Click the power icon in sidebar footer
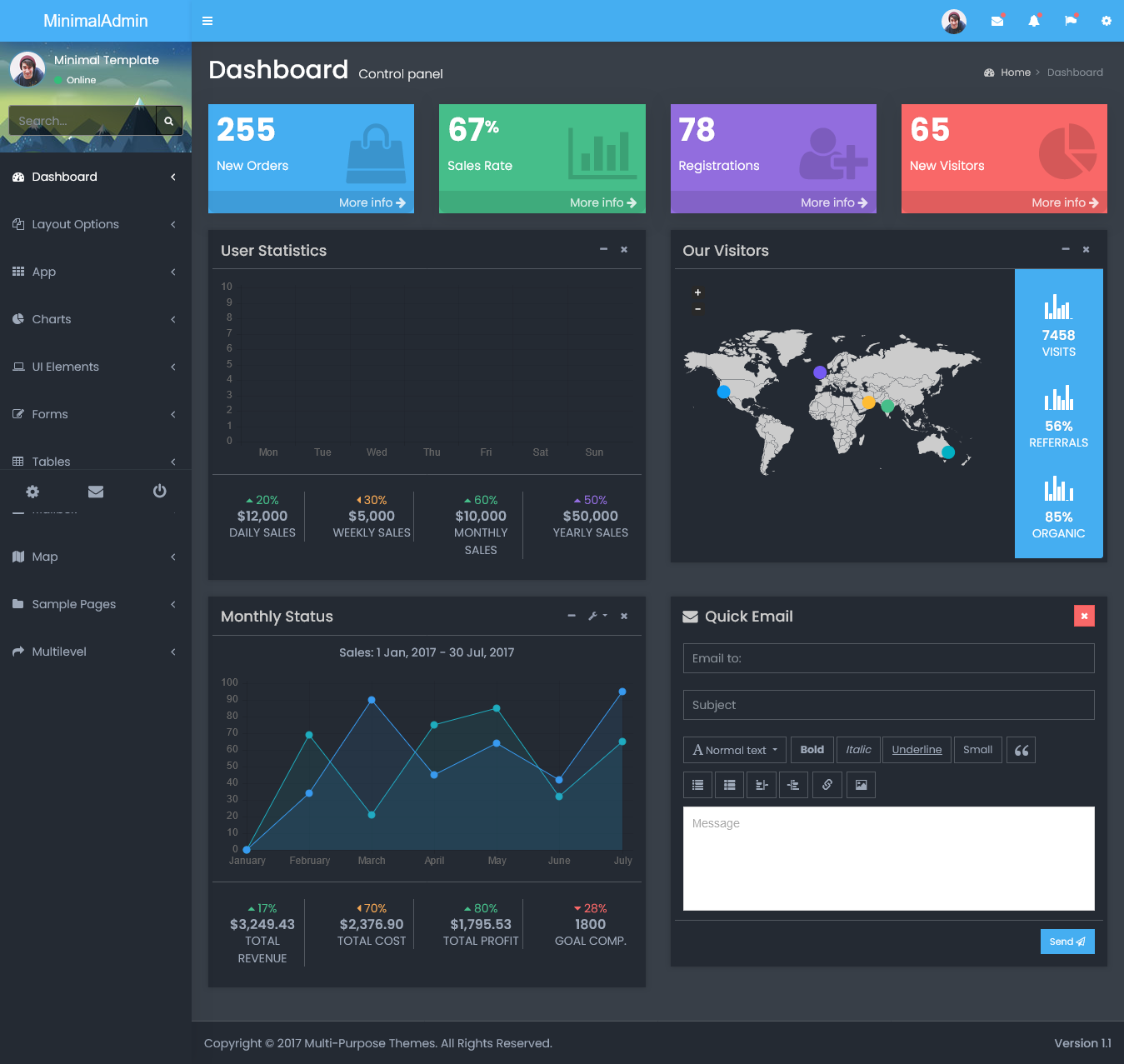 pyautogui.click(x=159, y=492)
